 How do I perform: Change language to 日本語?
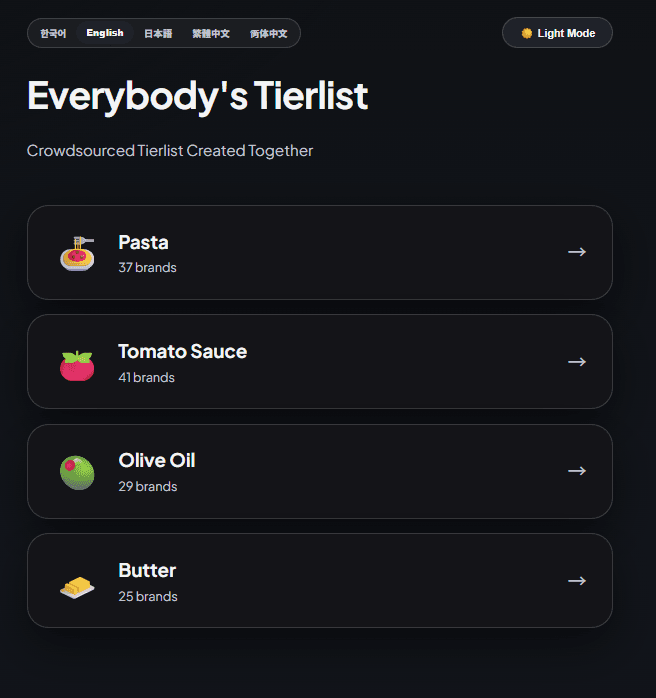point(158,33)
